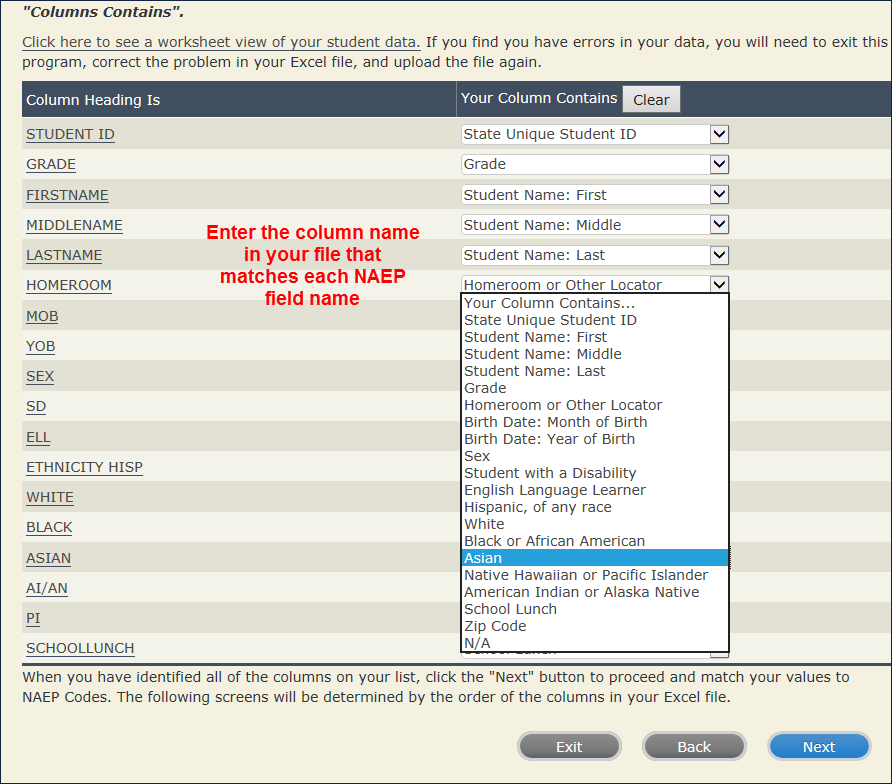Choose 'Native Hawaiian or Pacific Islander' option
The image size is (892, 784).
[595, 575]
